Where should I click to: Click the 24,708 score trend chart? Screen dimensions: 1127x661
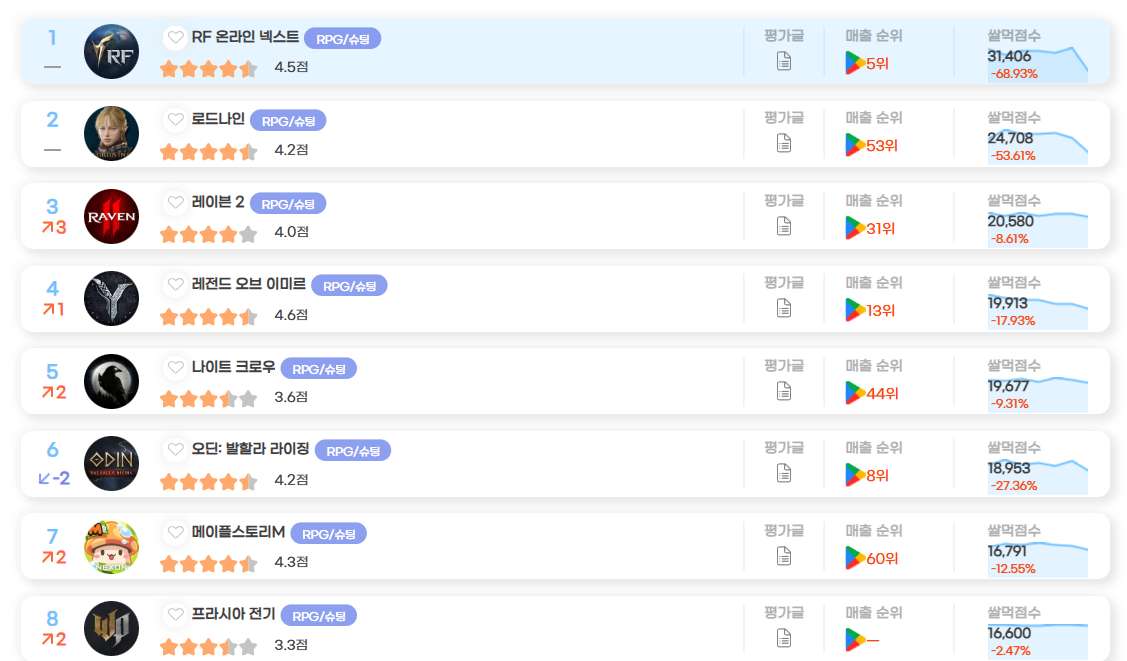pos(1037,147)
